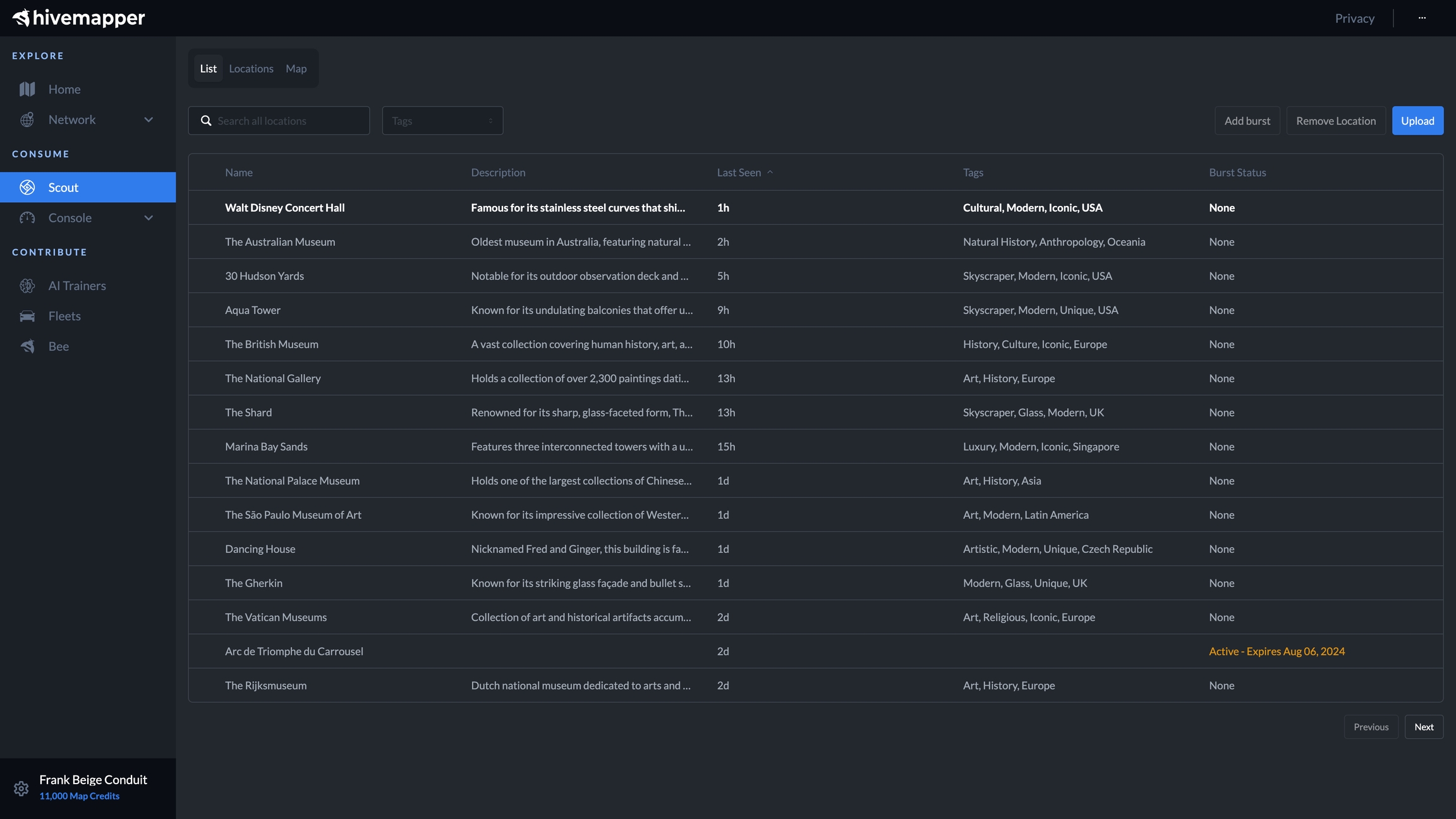Click Active - Expires Aug 06, 2024 status
The height and width of the screenshot is (819, 1456).
click(x=1277, y=651)
